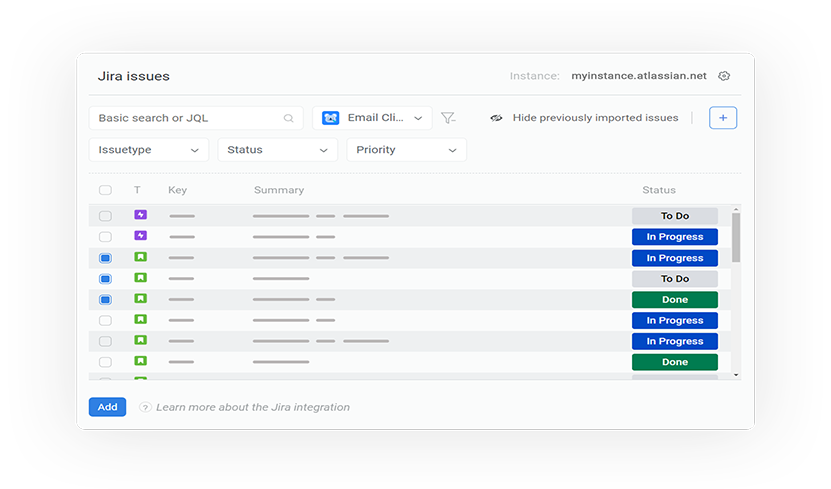831x489 pixels.
Task: Click myinstance.atlassian.net instance name
Action: 639,76
